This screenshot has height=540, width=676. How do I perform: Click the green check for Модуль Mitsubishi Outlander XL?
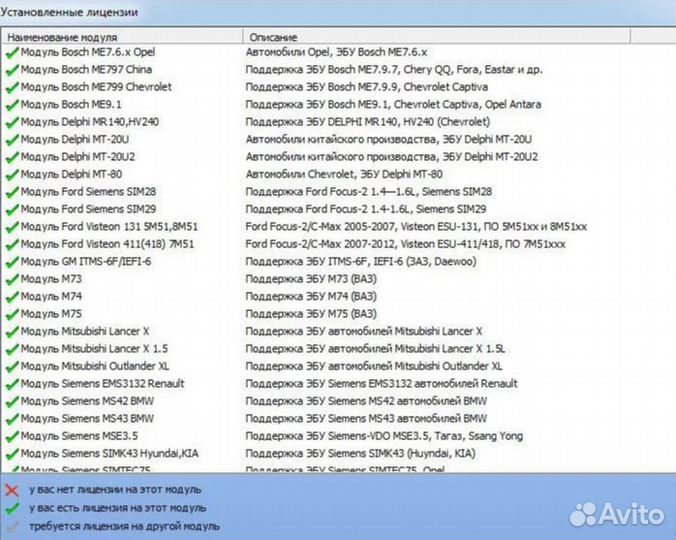coord(12,367)
